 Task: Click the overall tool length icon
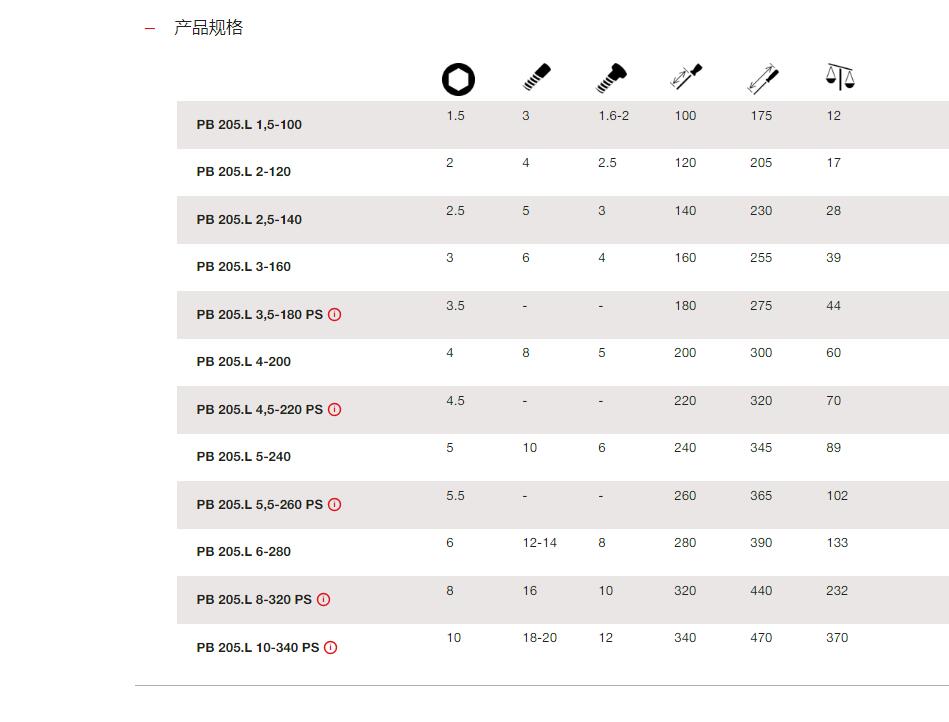pyautogui.click(x=763, y=79)
